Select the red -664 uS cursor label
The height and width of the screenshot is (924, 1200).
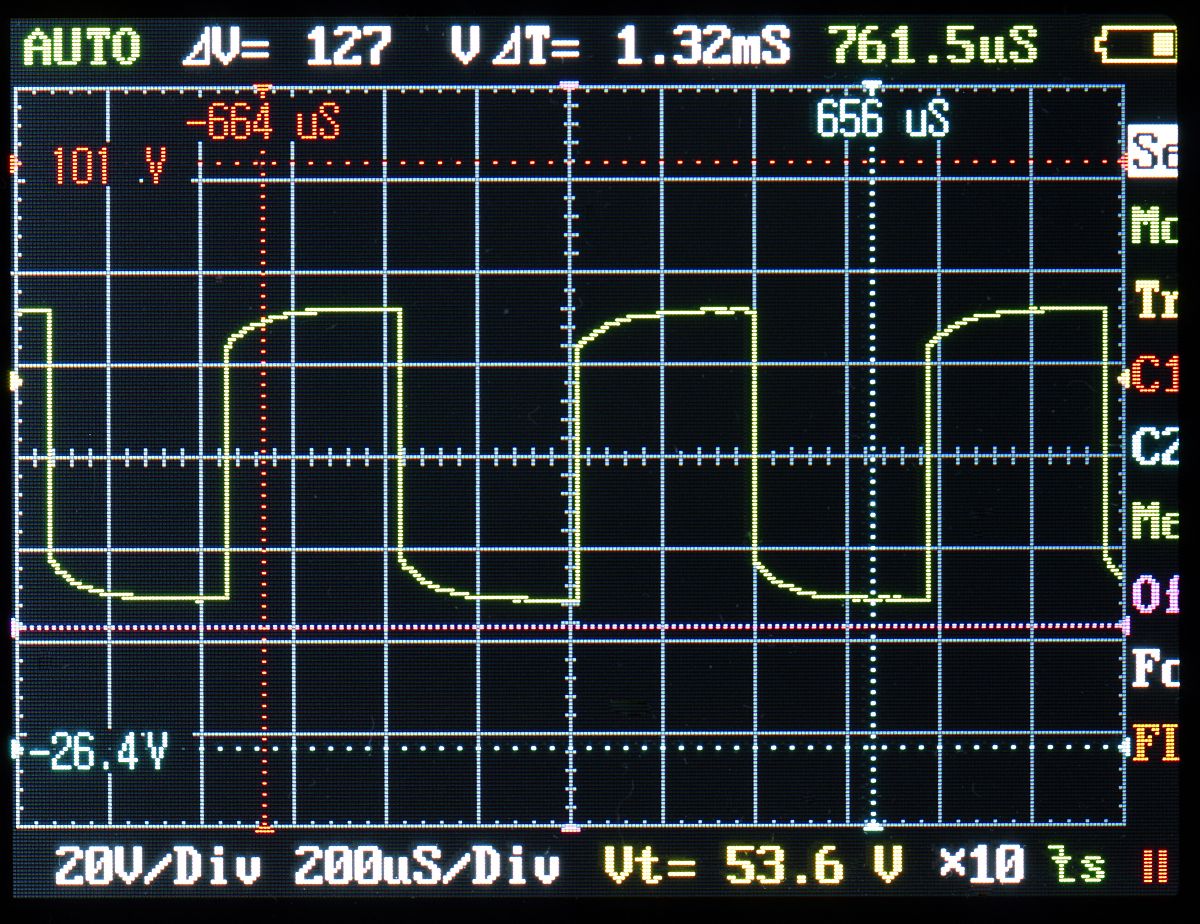point(264,123)
